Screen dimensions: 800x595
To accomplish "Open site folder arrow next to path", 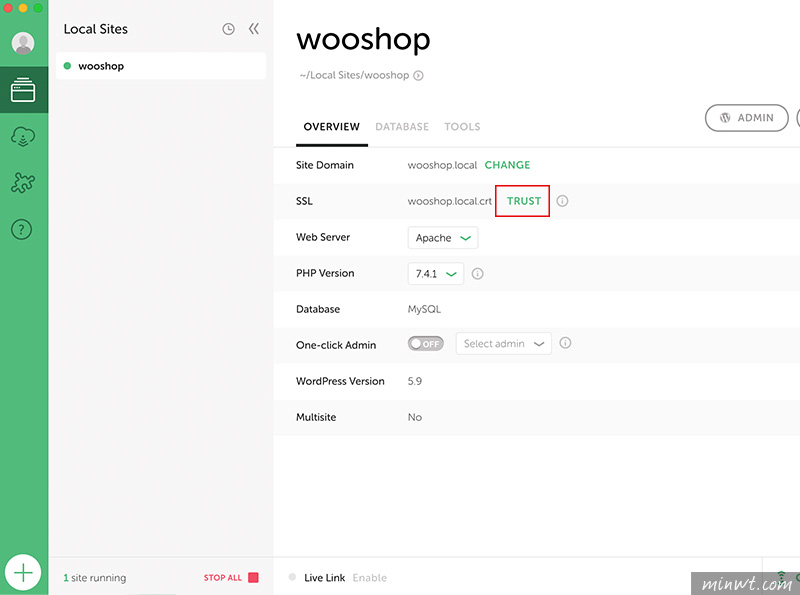I will pyautogui.click(x=418, y=76).
